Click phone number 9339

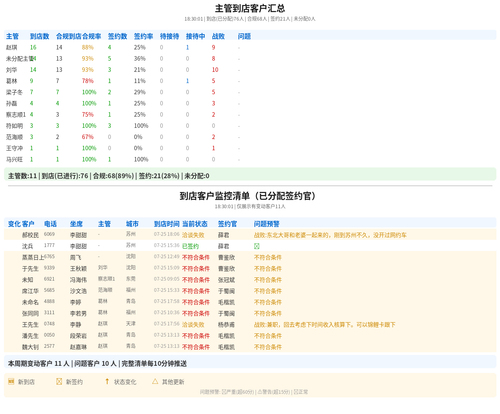[49, 268]
